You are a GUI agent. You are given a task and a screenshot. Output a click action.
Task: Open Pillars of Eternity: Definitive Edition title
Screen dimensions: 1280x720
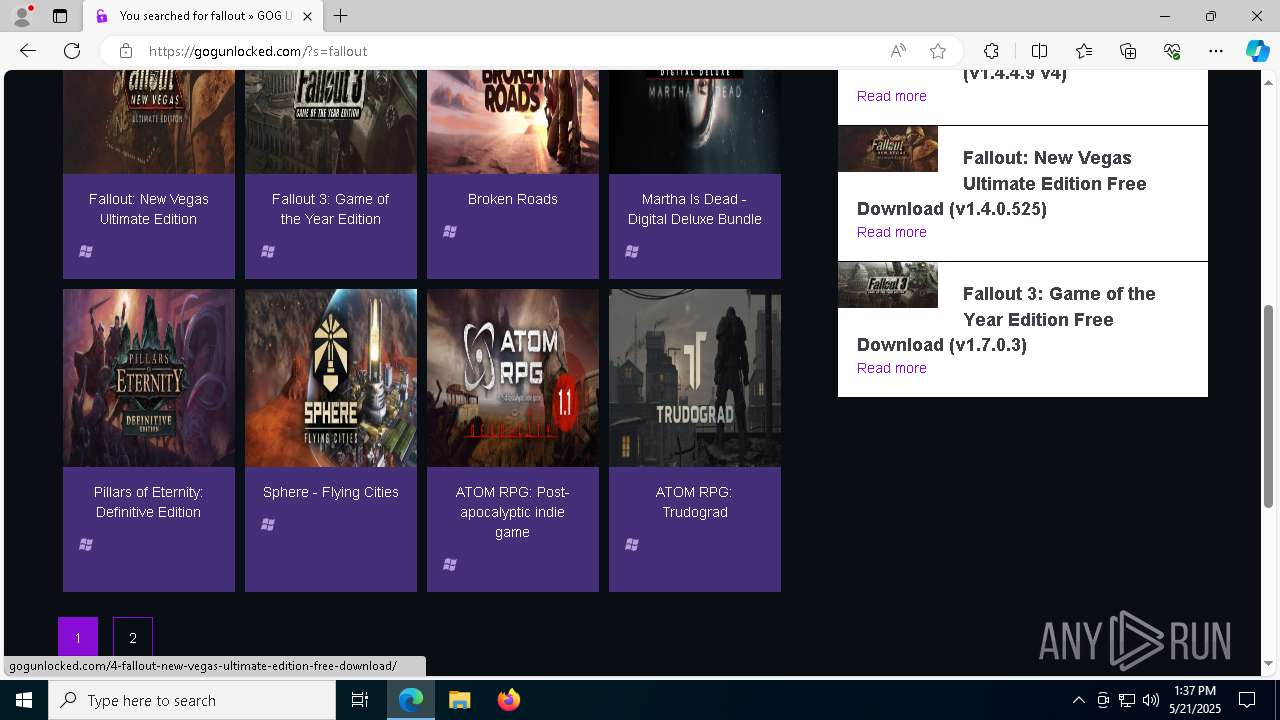pos(148,502)
